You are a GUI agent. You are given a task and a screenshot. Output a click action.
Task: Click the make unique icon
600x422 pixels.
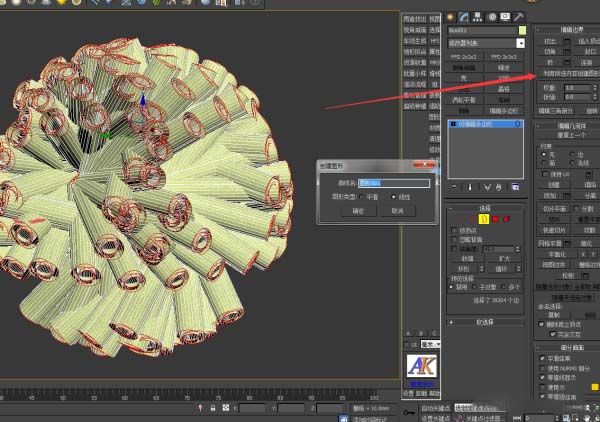tap(487, 187)
